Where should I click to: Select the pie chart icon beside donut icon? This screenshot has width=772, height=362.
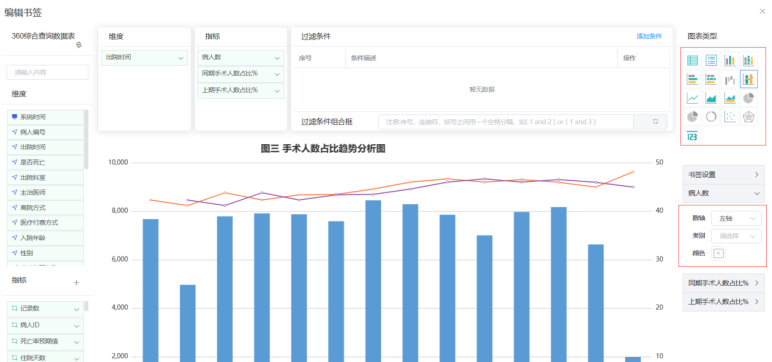point(693,117)
